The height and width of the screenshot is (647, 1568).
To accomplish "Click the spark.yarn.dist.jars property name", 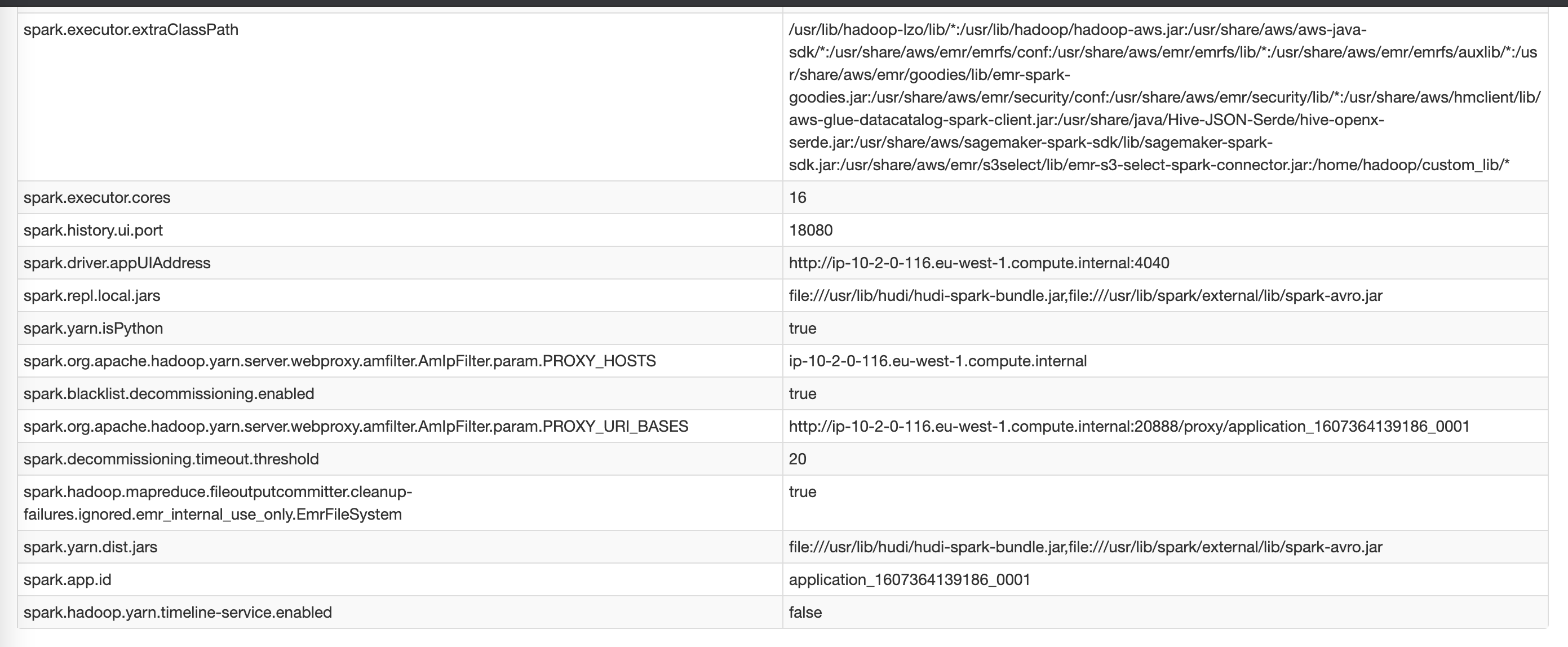I will click(x=90, y=547).
